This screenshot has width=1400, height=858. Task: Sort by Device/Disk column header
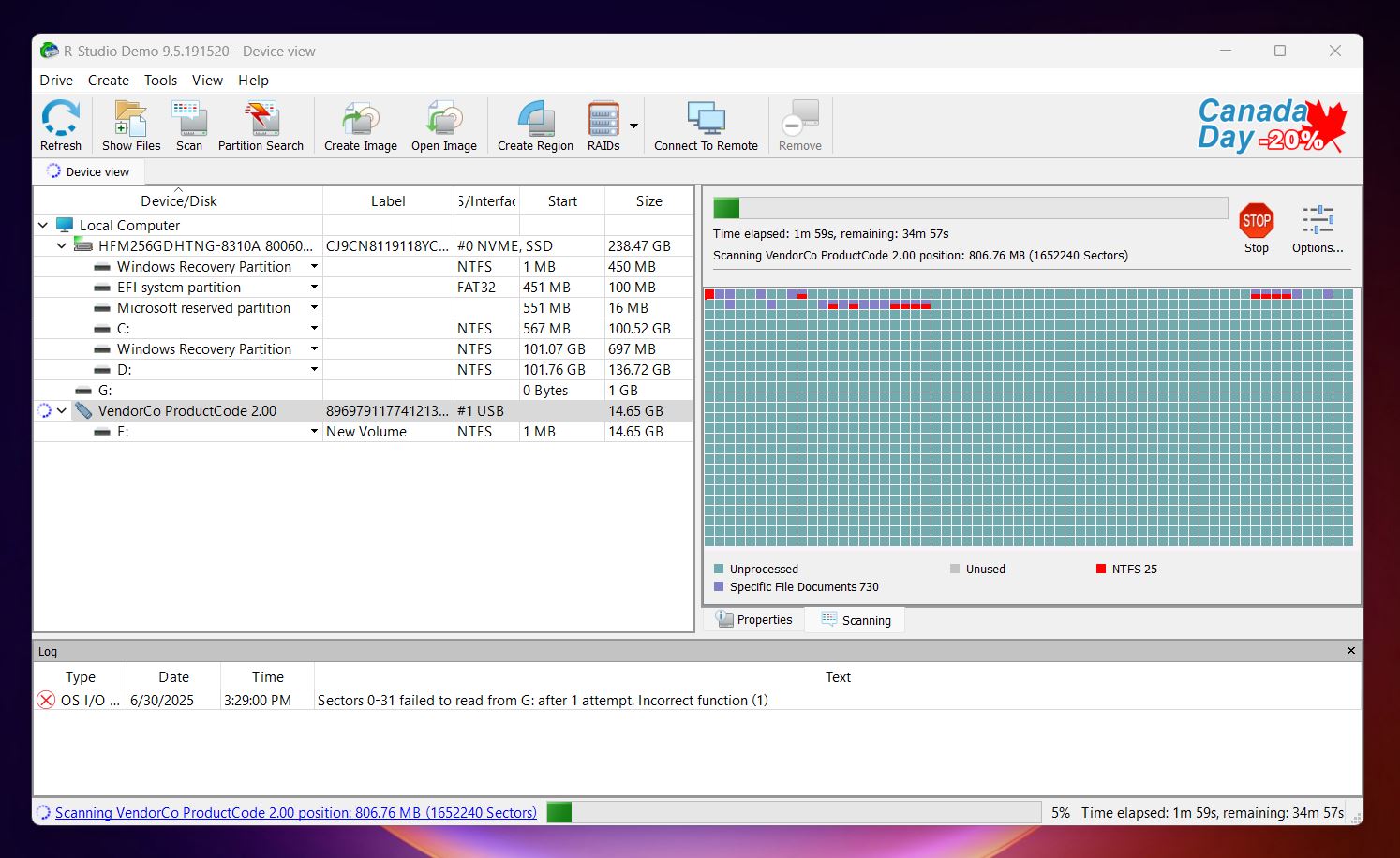(x=178, y=200)
